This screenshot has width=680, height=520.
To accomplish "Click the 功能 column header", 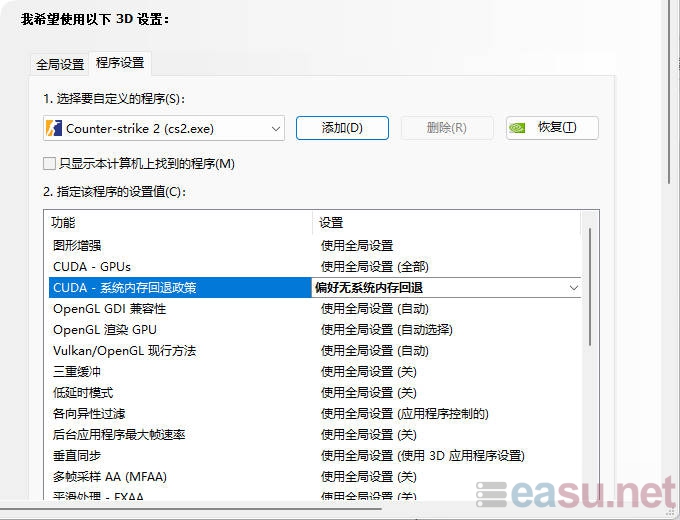I will coord(180,223).
